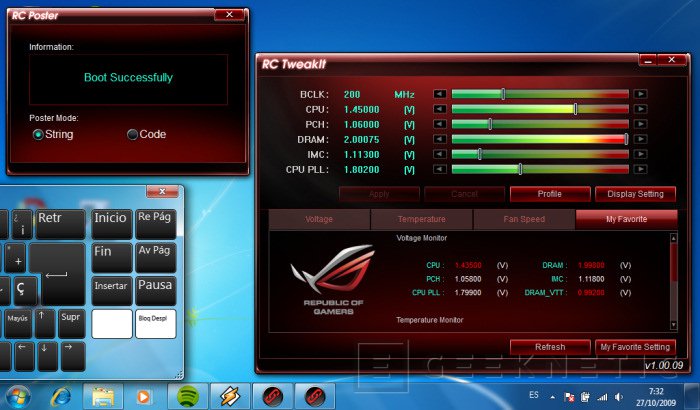Tap the Mayús key
Image resolution: width=700 pixels, height=410 pixels.
pyautogui.click(x=18, y=323)
